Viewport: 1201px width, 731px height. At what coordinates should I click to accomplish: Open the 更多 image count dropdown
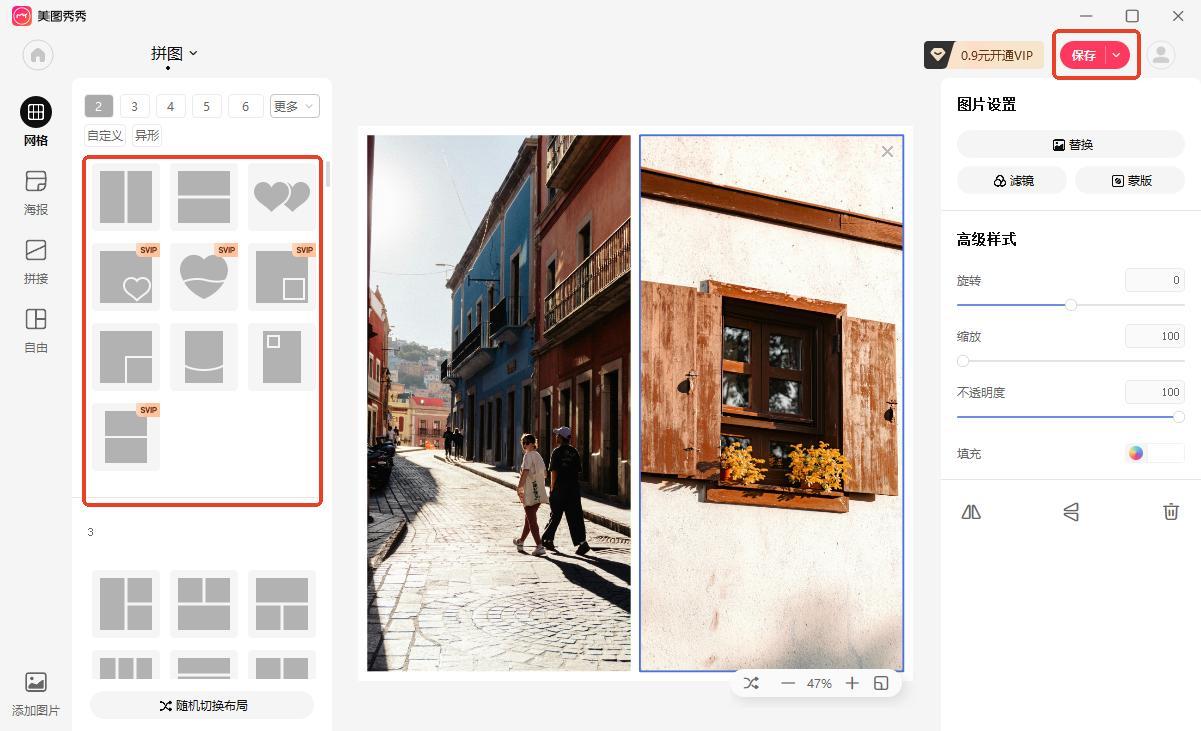click(x=294, y=106)
